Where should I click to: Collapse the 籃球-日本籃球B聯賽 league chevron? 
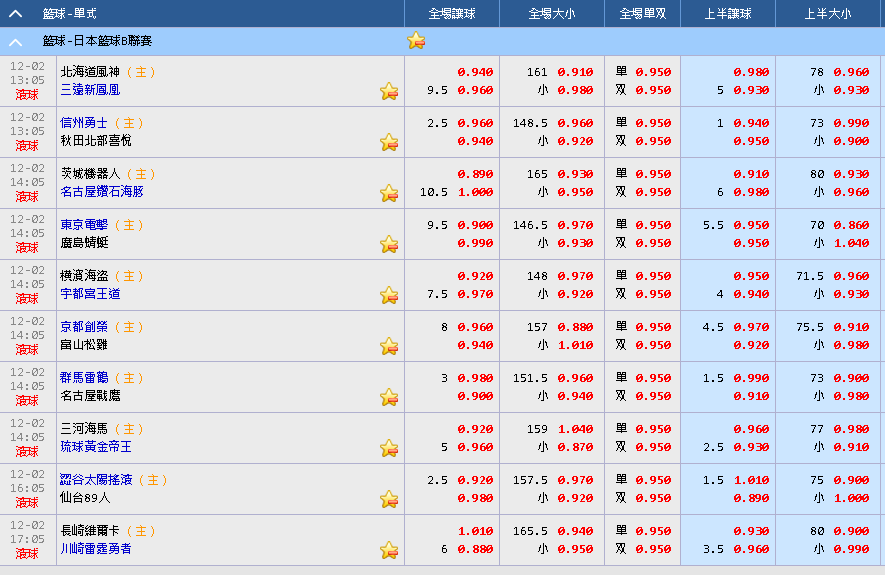point(16,42)
